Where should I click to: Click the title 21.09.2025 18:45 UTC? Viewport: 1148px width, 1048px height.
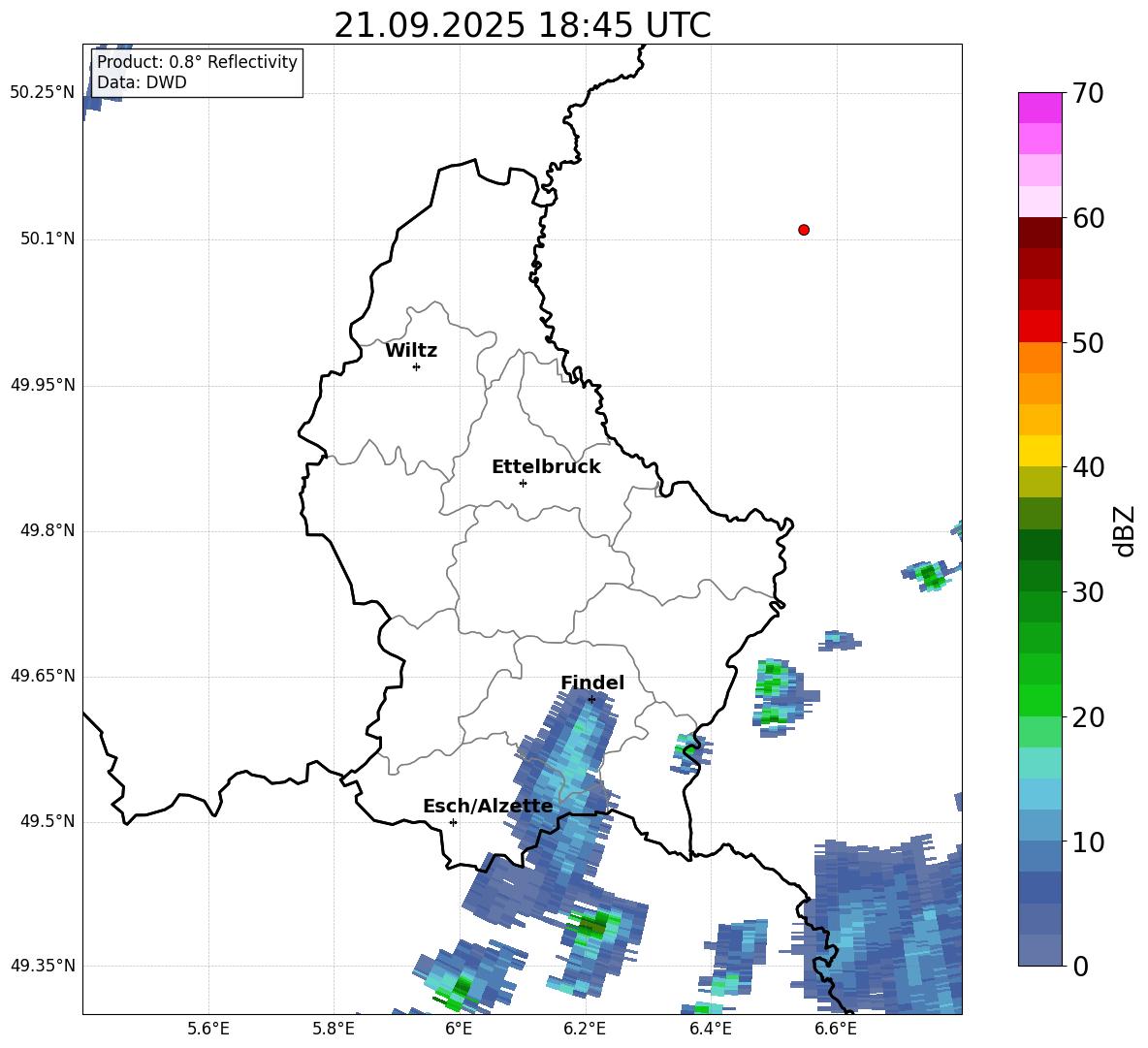pos(522,25)
